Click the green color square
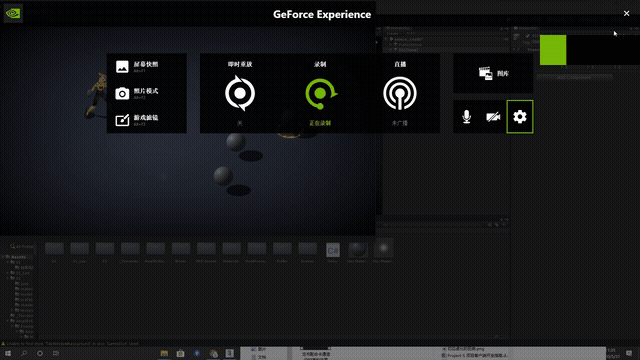The height and width of the screenshot is (360, 640). pos(553,50)
